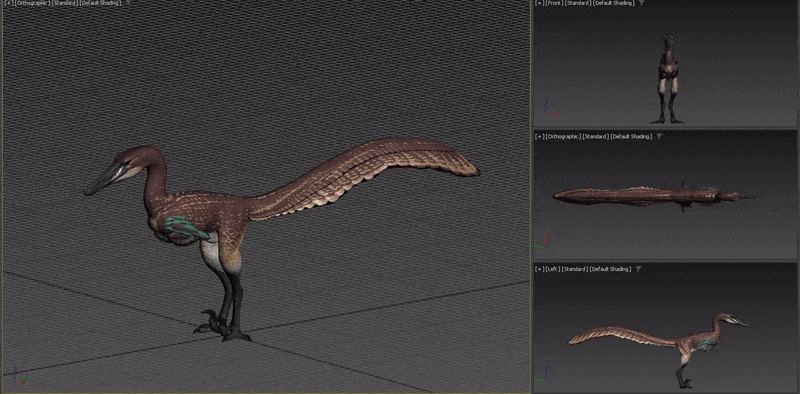Open the Left view label menu
Image resolution: width=800 pixels, height=394 pixels.
point(553,269)
